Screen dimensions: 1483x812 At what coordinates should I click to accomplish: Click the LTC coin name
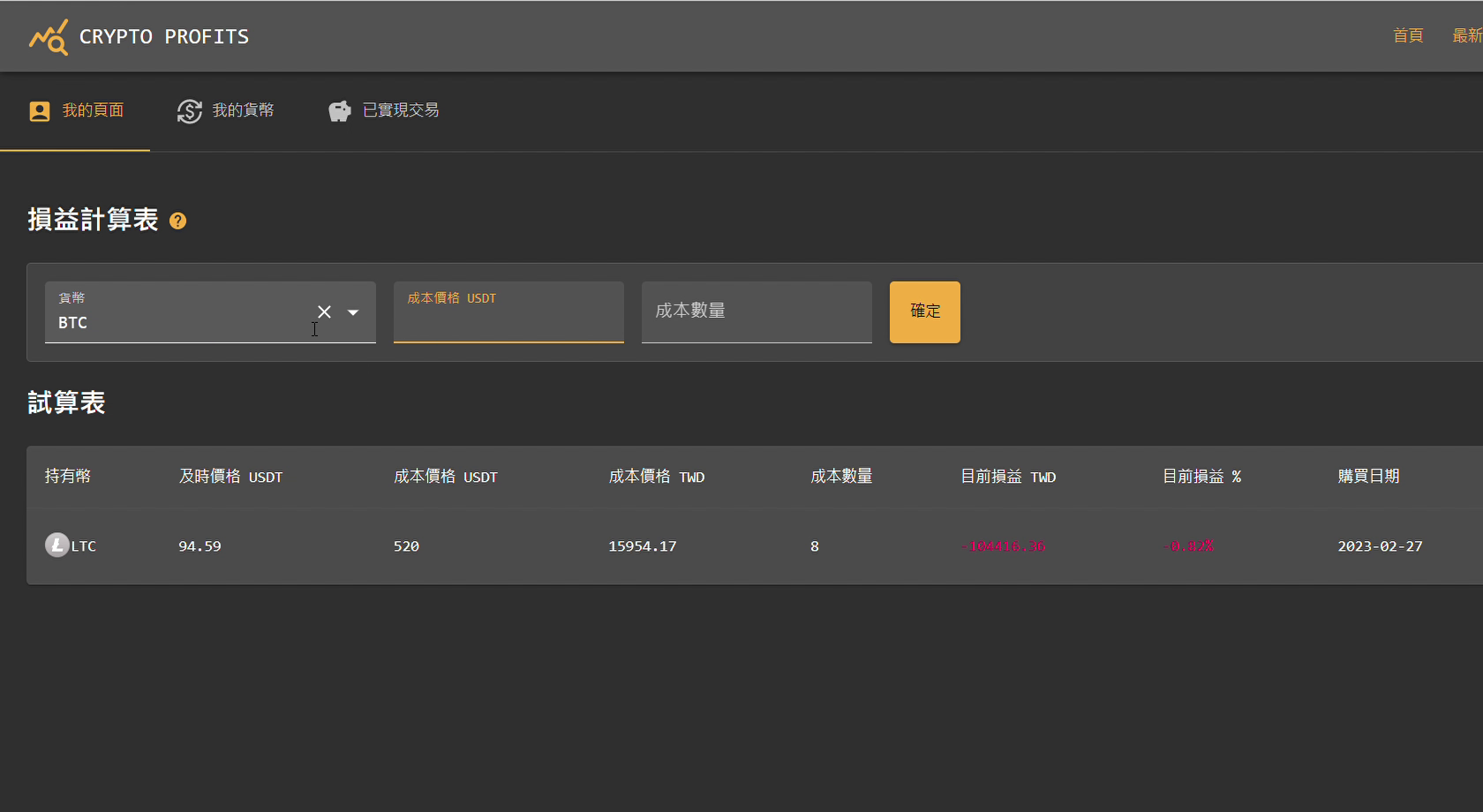click(84, 546)
